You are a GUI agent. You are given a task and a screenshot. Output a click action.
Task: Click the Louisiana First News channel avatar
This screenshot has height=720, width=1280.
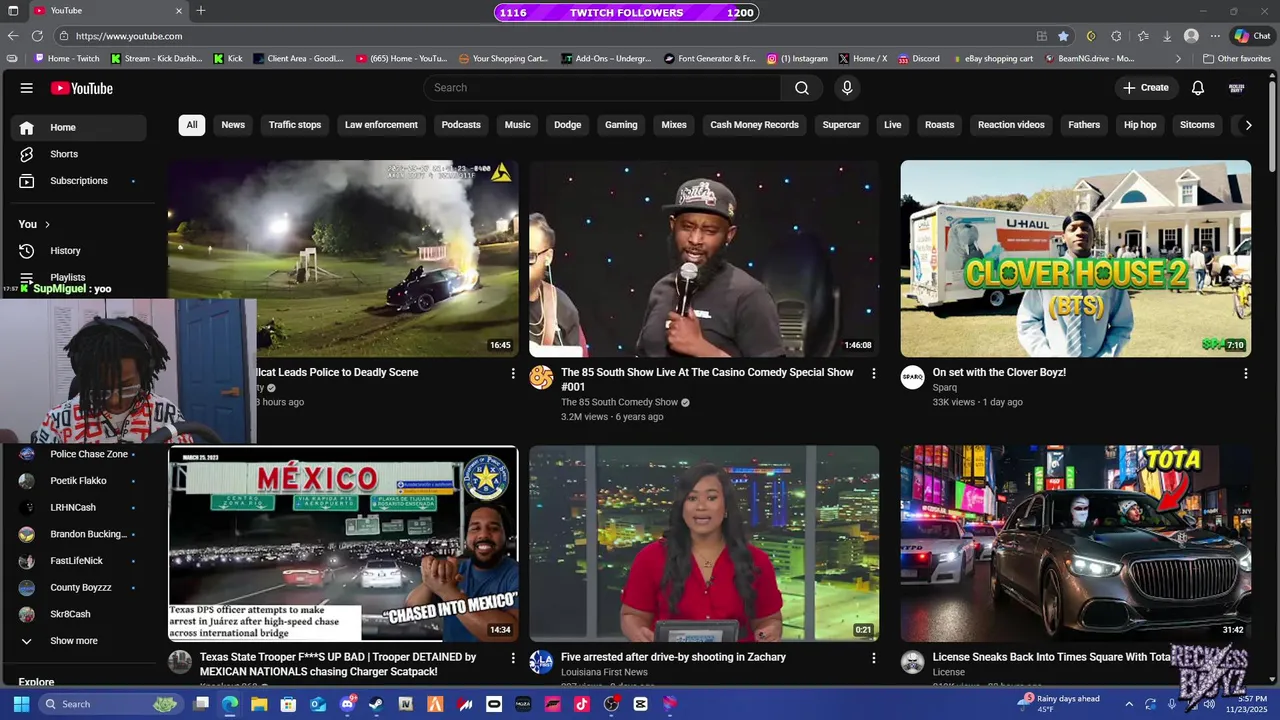[541, 662]
